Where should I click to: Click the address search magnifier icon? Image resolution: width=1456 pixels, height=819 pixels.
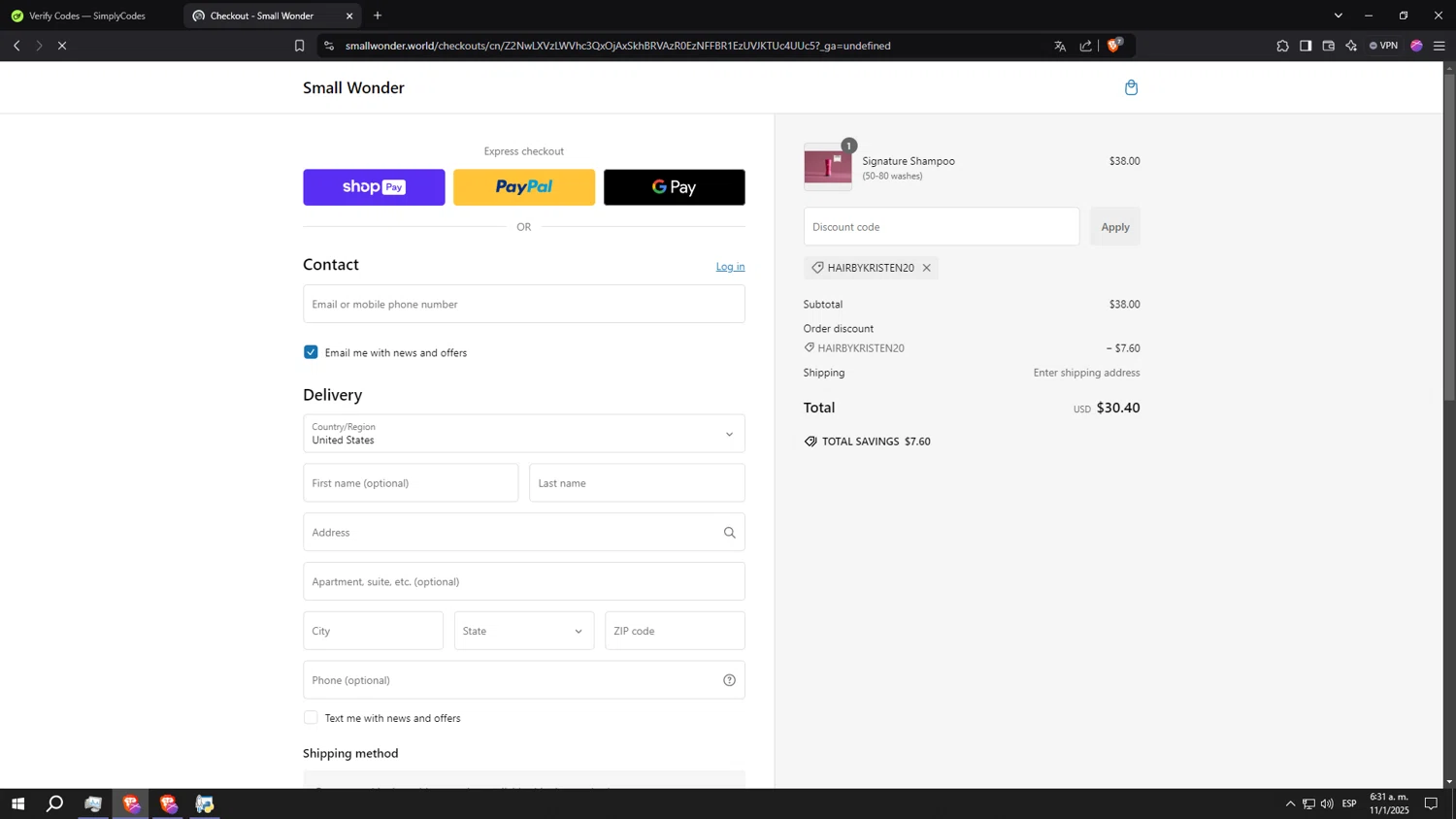729,533
